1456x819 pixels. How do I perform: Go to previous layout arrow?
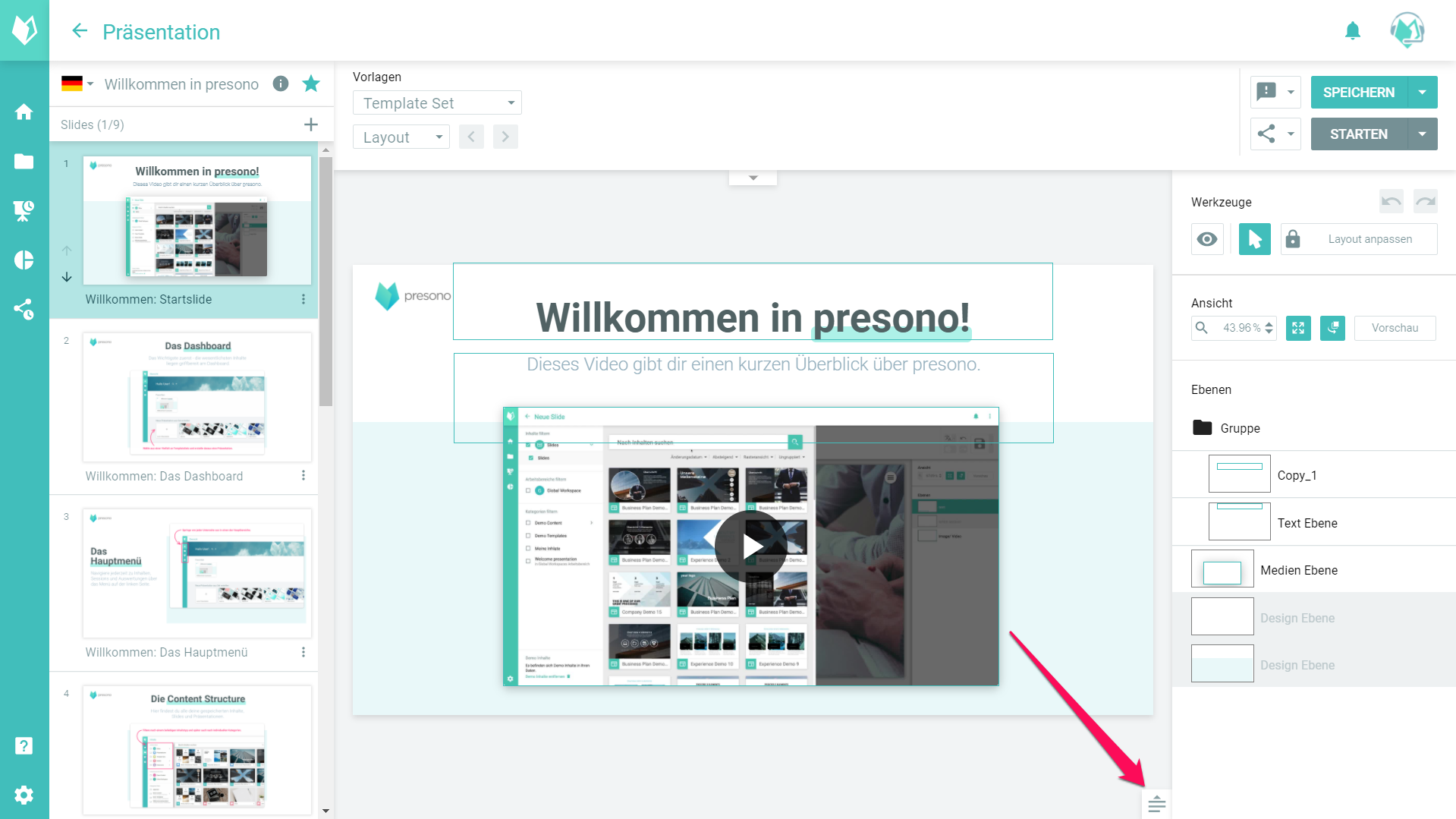point(471,137)
